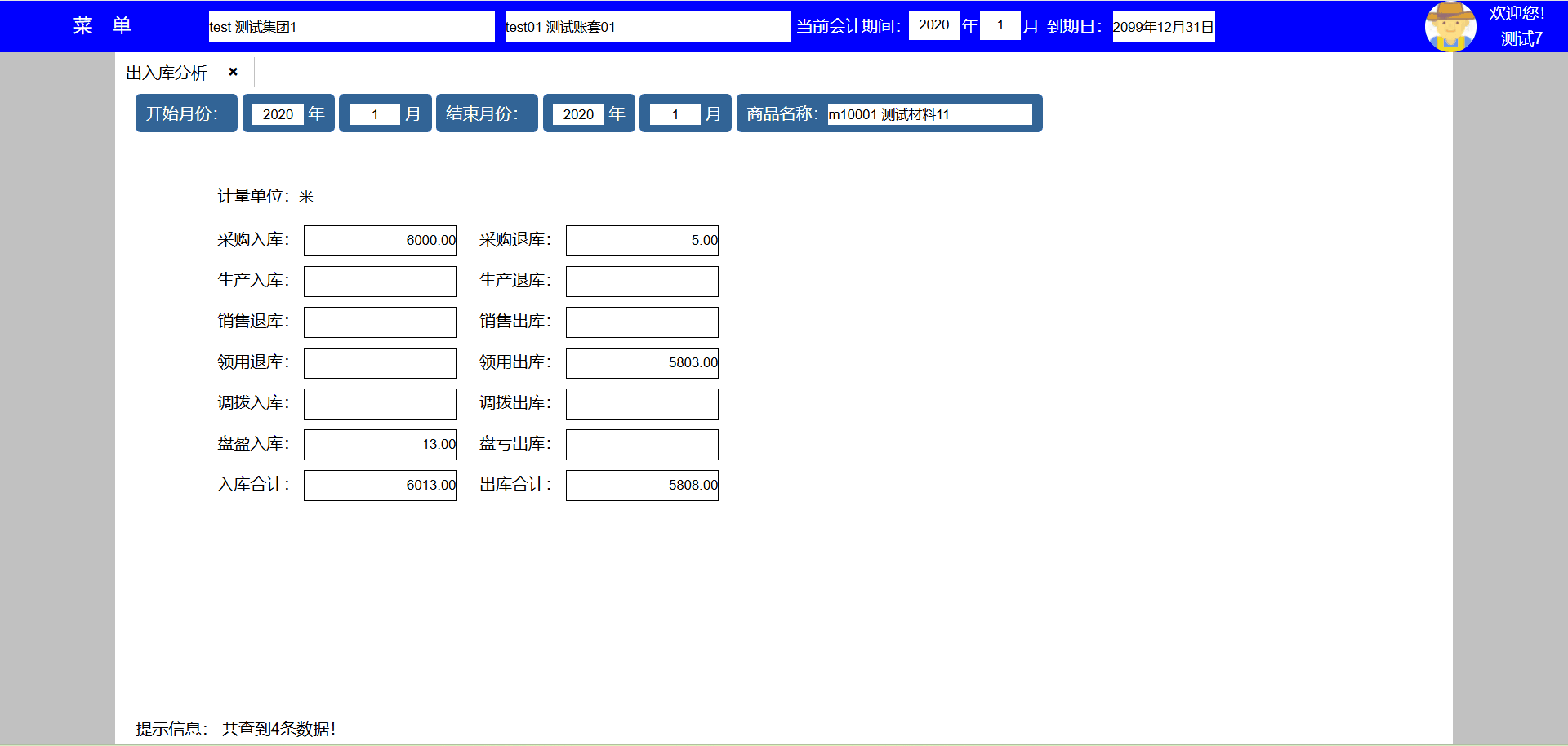Click the start year 2020 field
Viewport: 1568px width, 746px height.
278,114
